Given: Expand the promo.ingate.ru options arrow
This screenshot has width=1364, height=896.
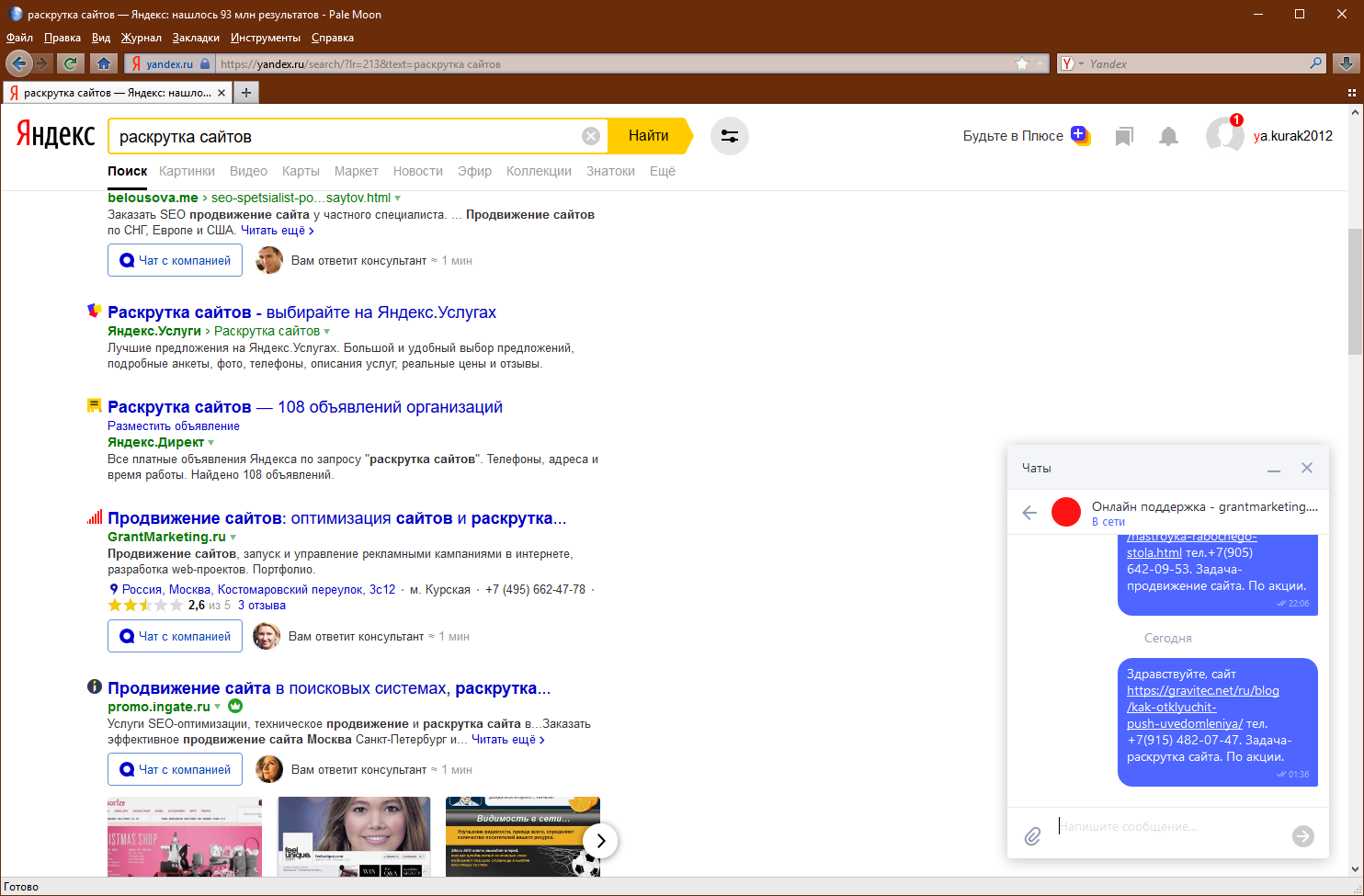Looking at the screenshot, I should tap(218, 707).
